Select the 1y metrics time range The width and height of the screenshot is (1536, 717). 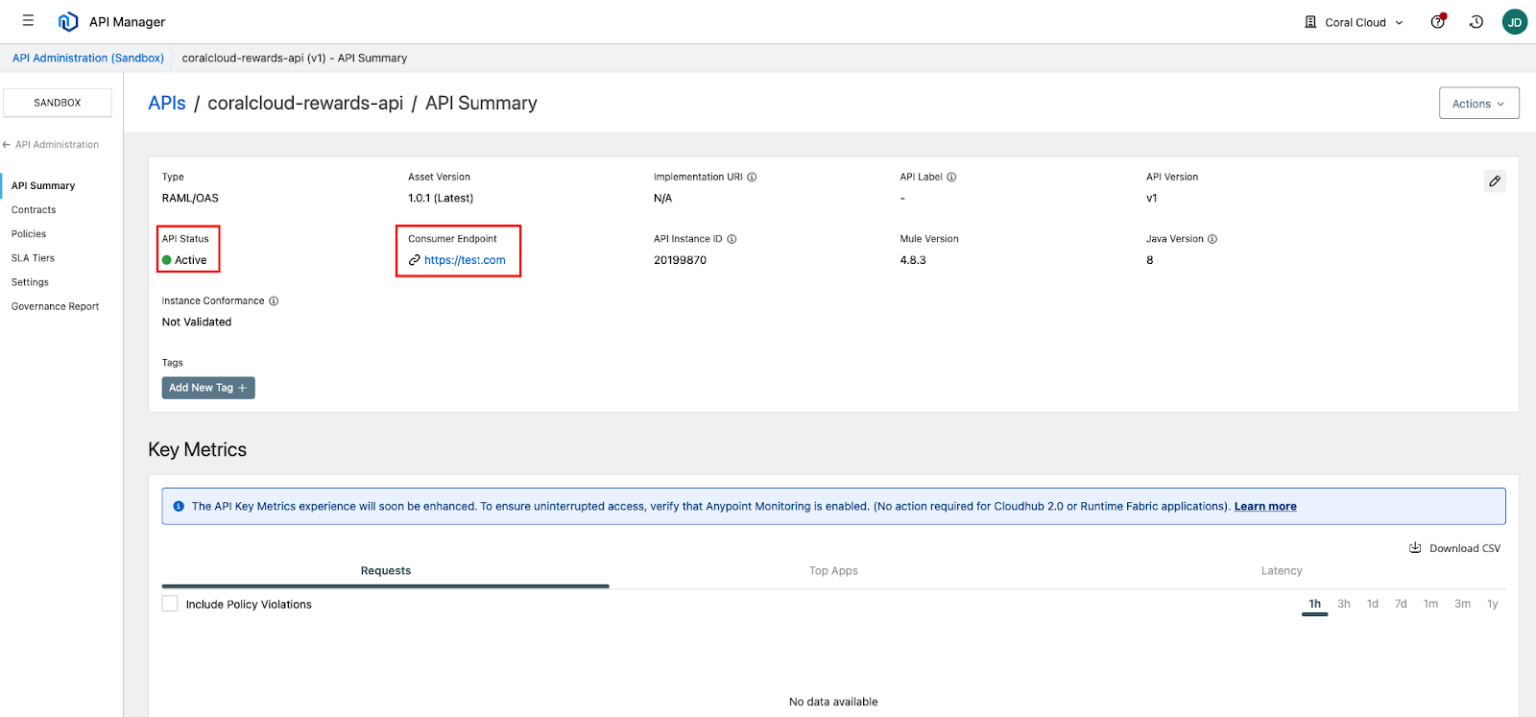click(x=1492, y=604)
